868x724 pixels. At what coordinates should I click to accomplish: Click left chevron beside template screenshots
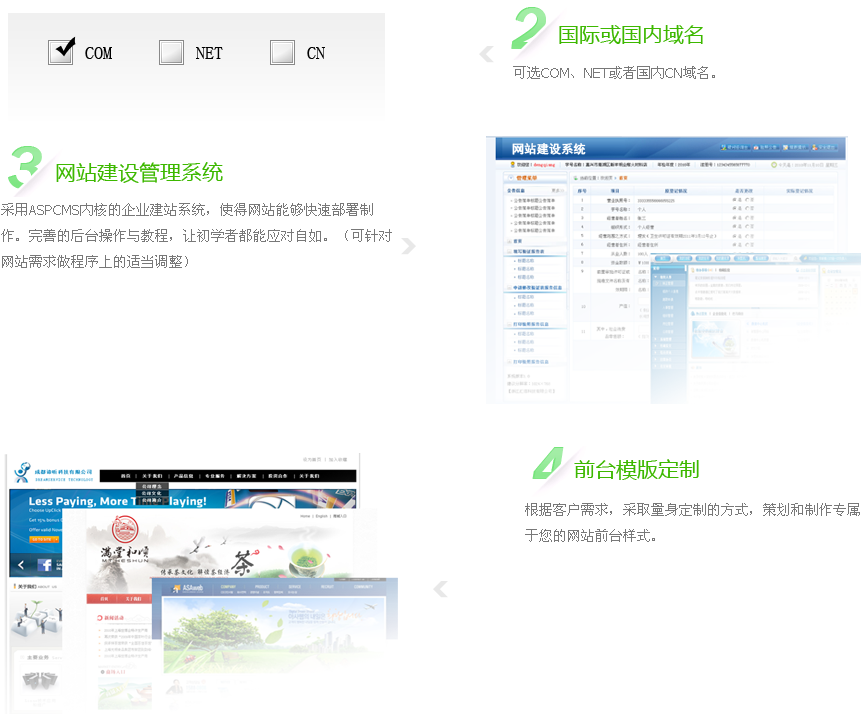(x=440, y=590)
